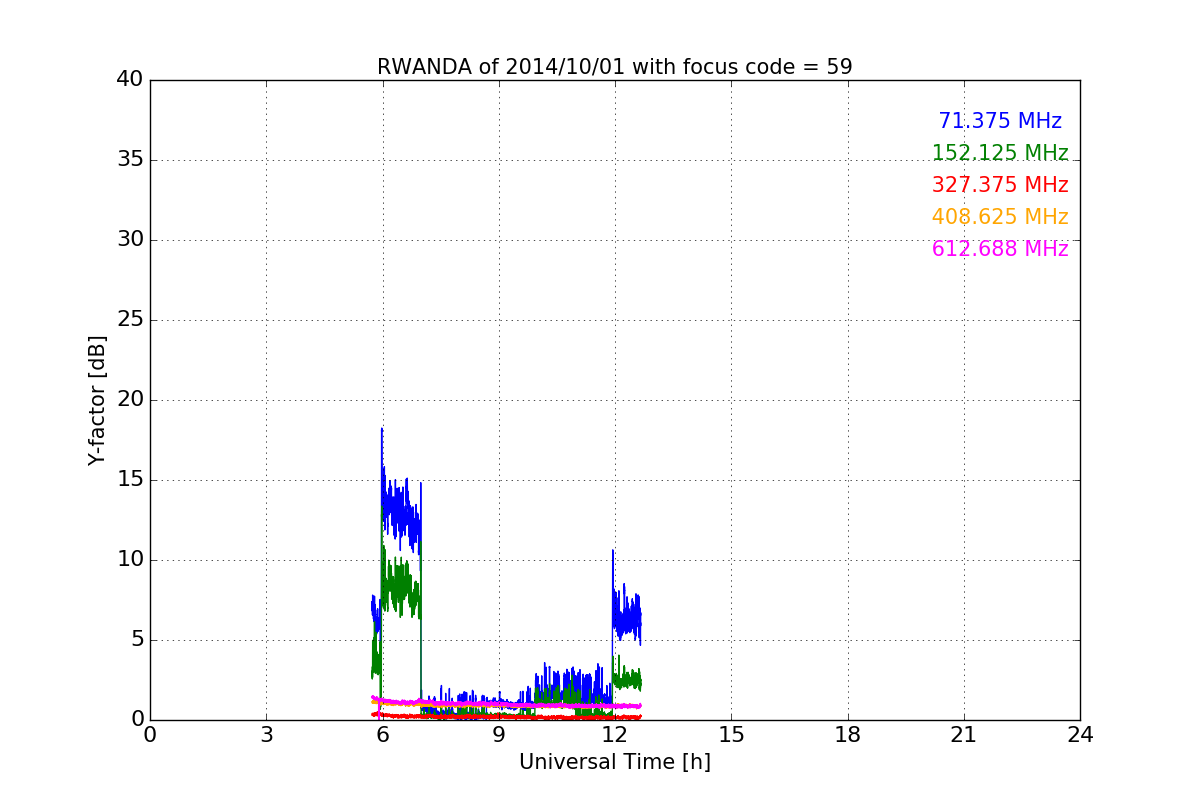Click the y-axis tick label 25
Viewport: 1200px width, 800px height.
(129, 320)
